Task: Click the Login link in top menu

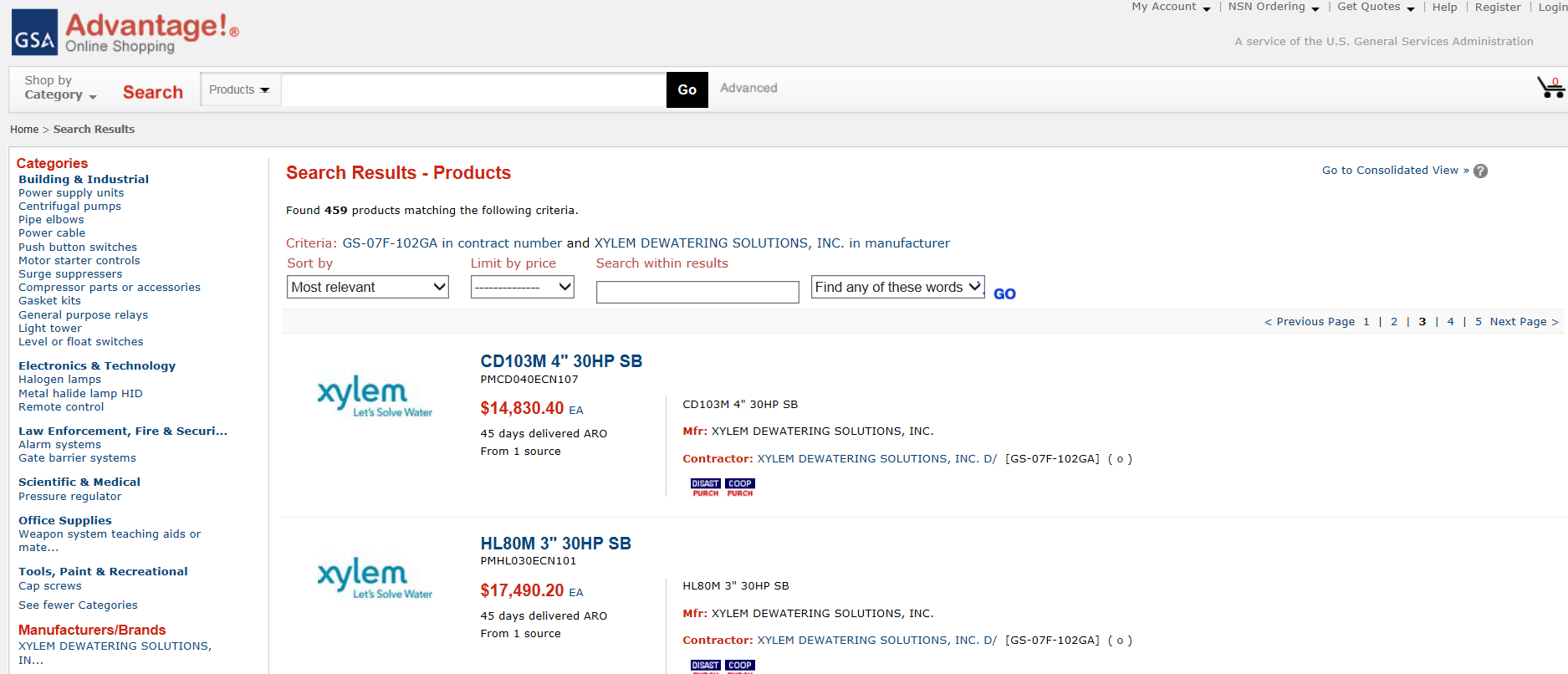Action: [1553, 7]
